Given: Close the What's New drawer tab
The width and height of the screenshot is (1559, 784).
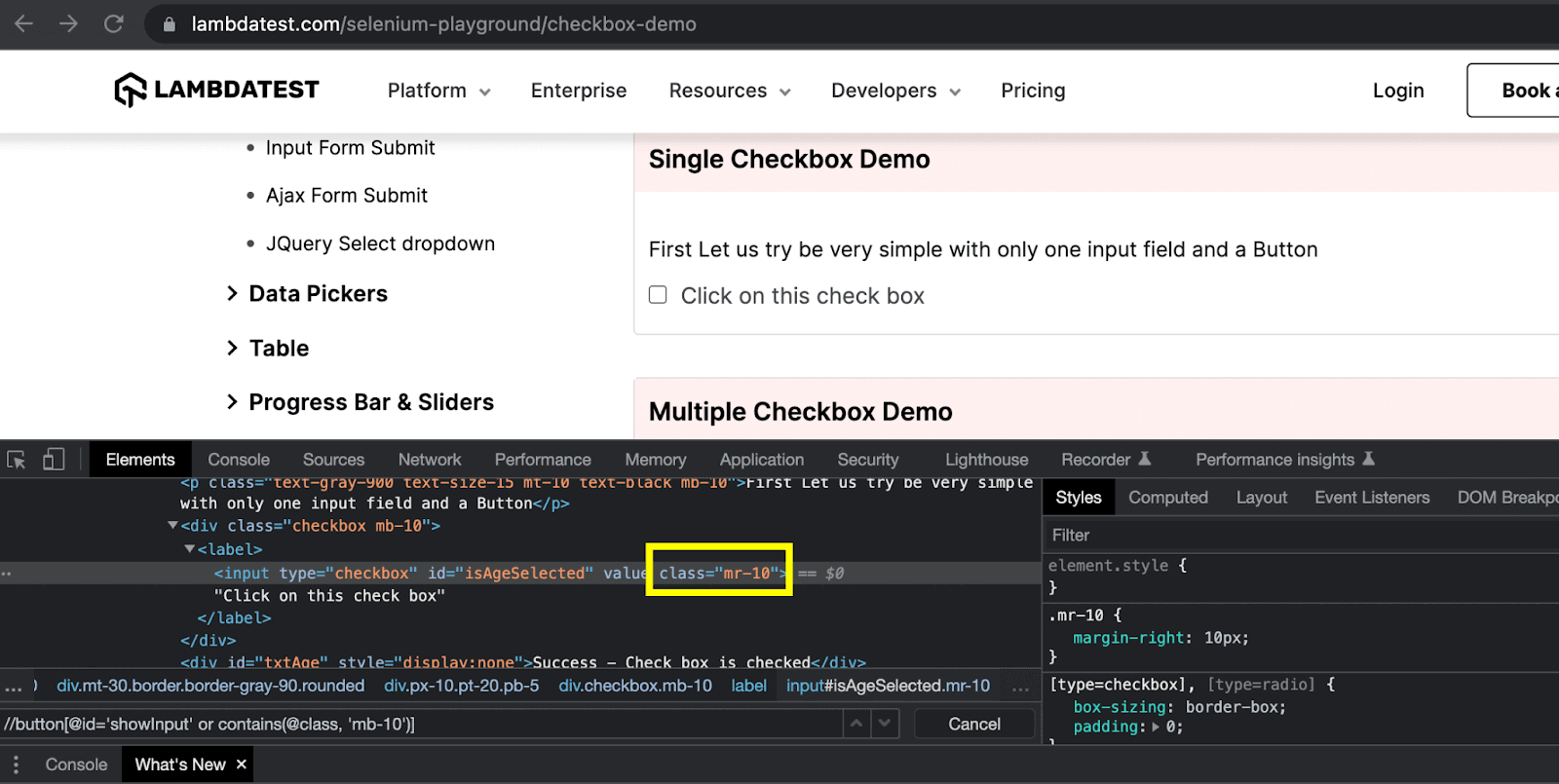Looking at the screenshot, I should [242, 765].
